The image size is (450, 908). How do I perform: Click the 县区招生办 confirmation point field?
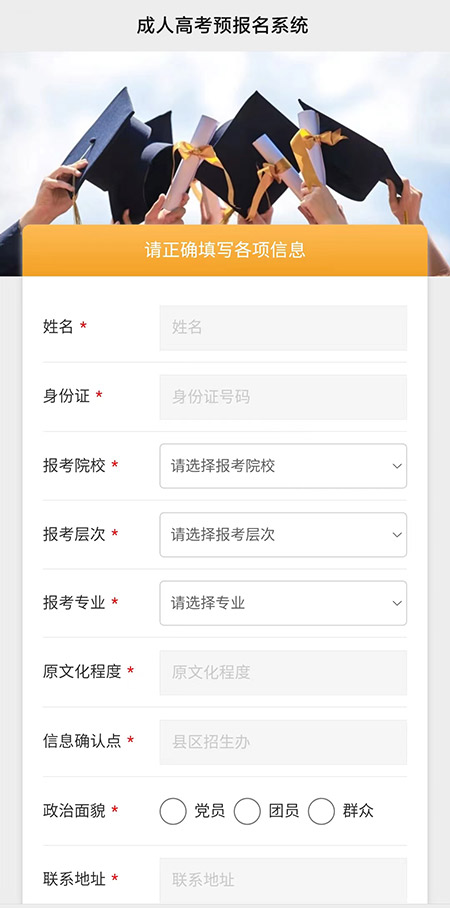[x=283, y=742]
